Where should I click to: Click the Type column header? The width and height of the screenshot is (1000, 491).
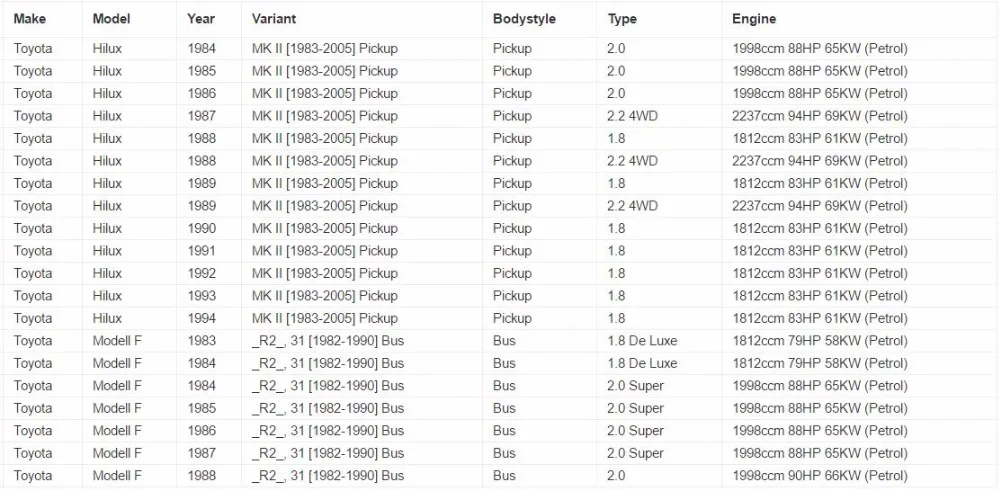tap(622, 19)
